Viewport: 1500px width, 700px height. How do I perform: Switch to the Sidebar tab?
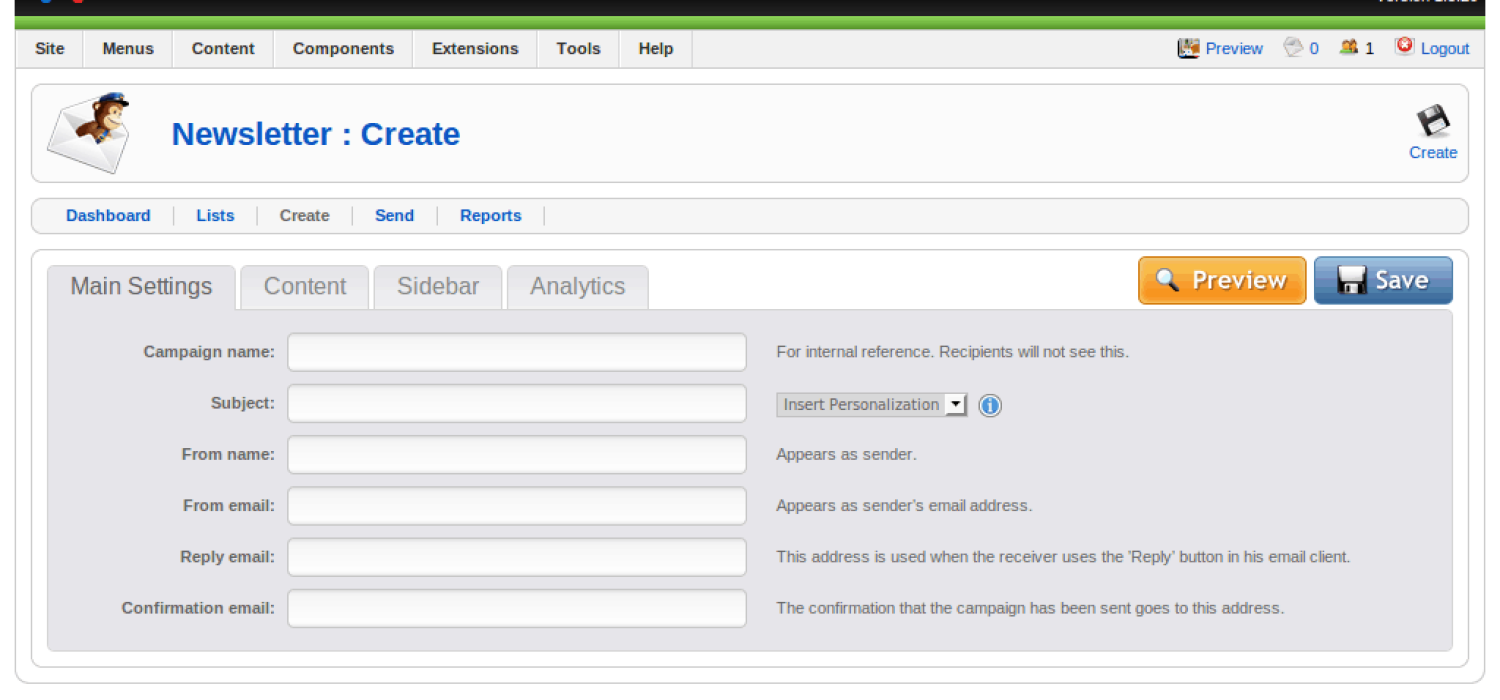437,286
